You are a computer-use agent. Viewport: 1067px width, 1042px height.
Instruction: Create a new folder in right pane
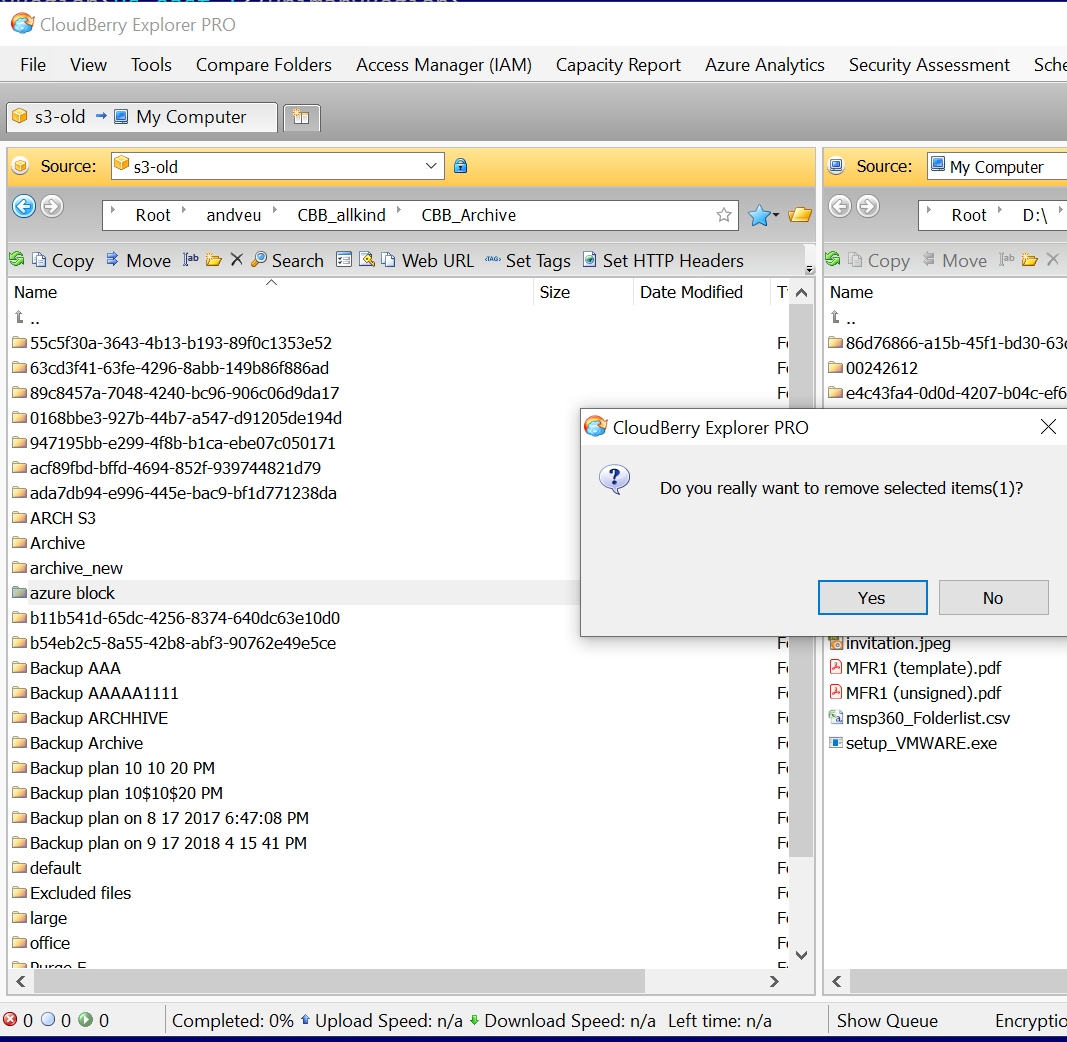1030,259
